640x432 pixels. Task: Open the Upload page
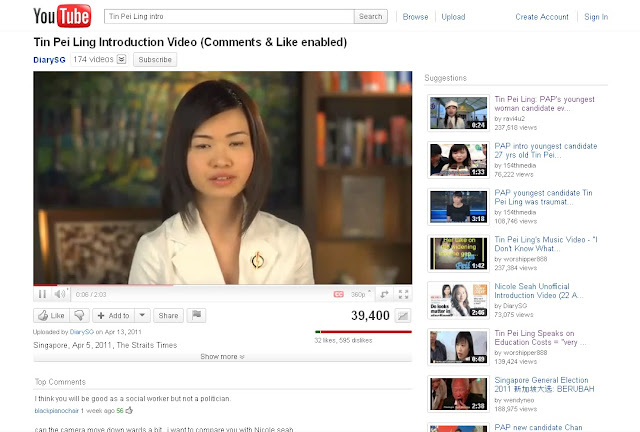click(453, 17)
